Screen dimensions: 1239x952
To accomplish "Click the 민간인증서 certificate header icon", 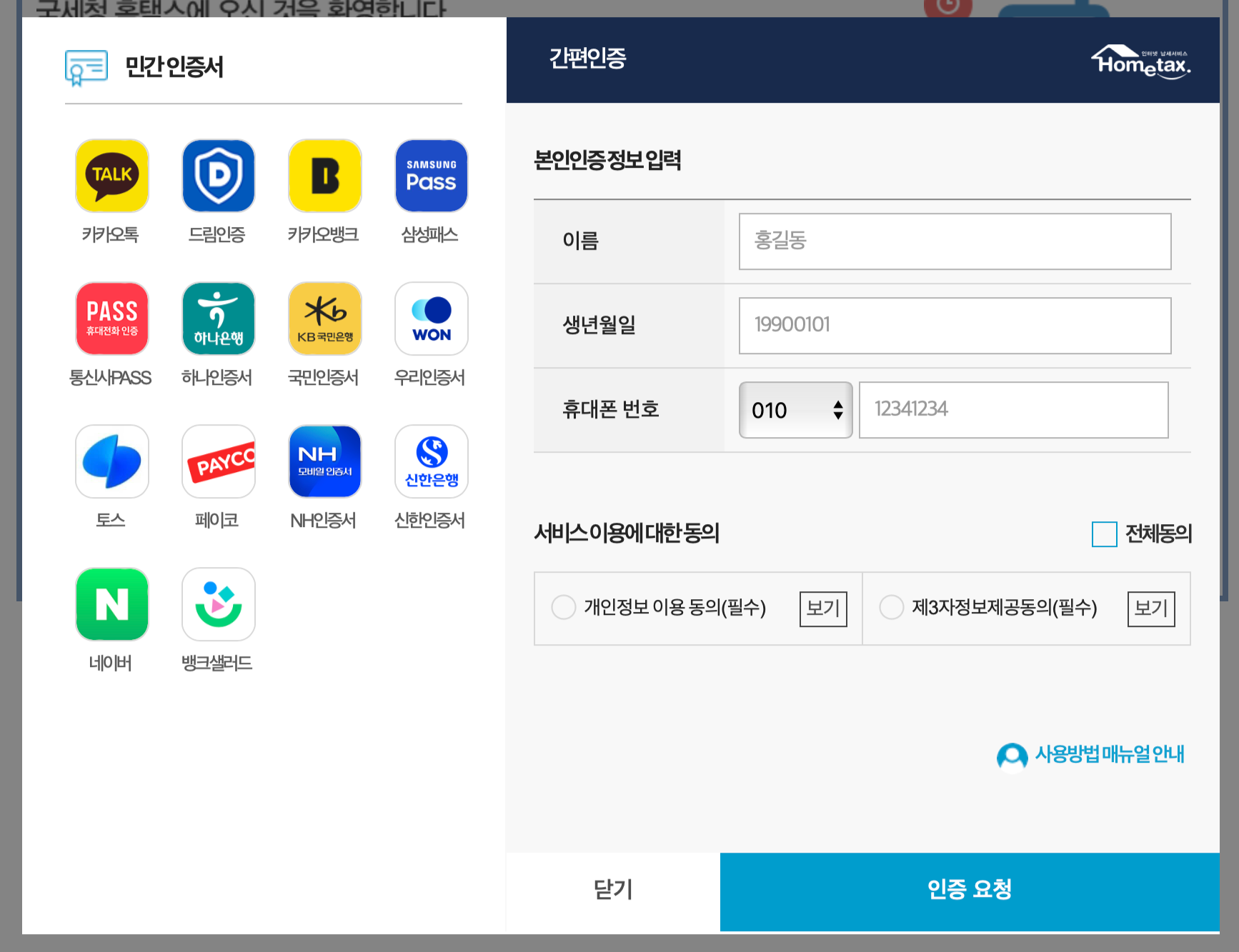I will pyautogui.click(x=86, y=68).
